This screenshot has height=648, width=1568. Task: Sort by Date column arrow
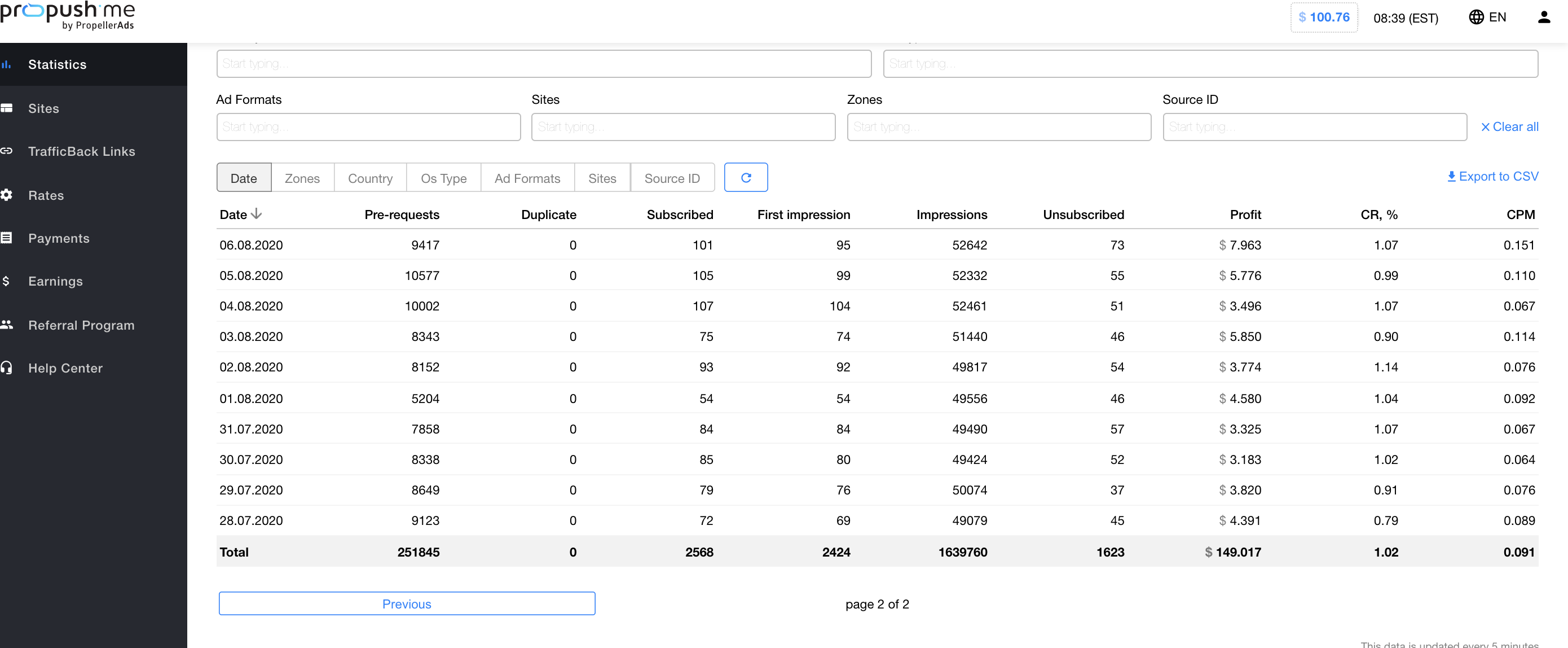click(x=256, y=214)
